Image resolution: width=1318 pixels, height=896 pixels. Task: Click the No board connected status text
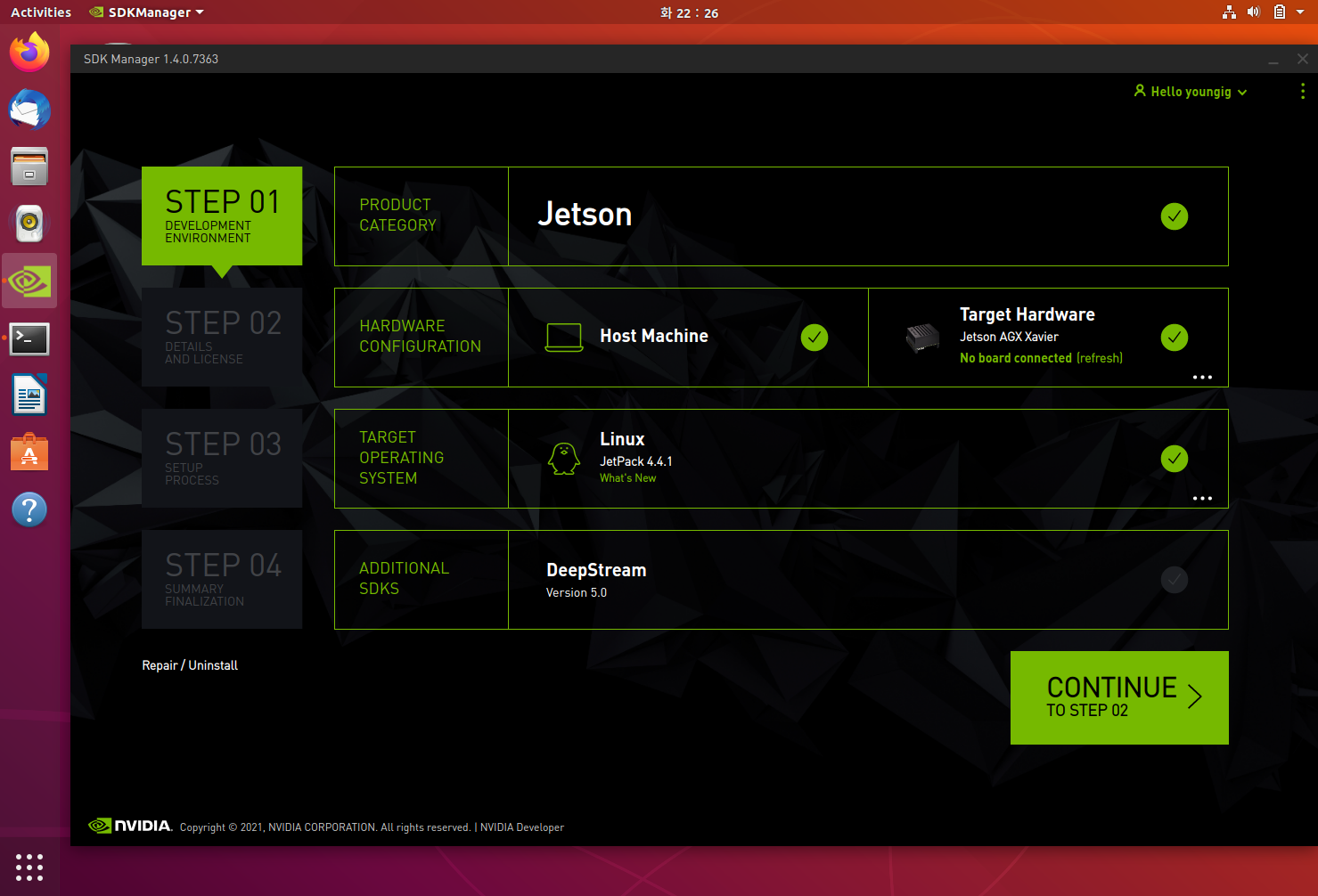[x=1016, y=358]
